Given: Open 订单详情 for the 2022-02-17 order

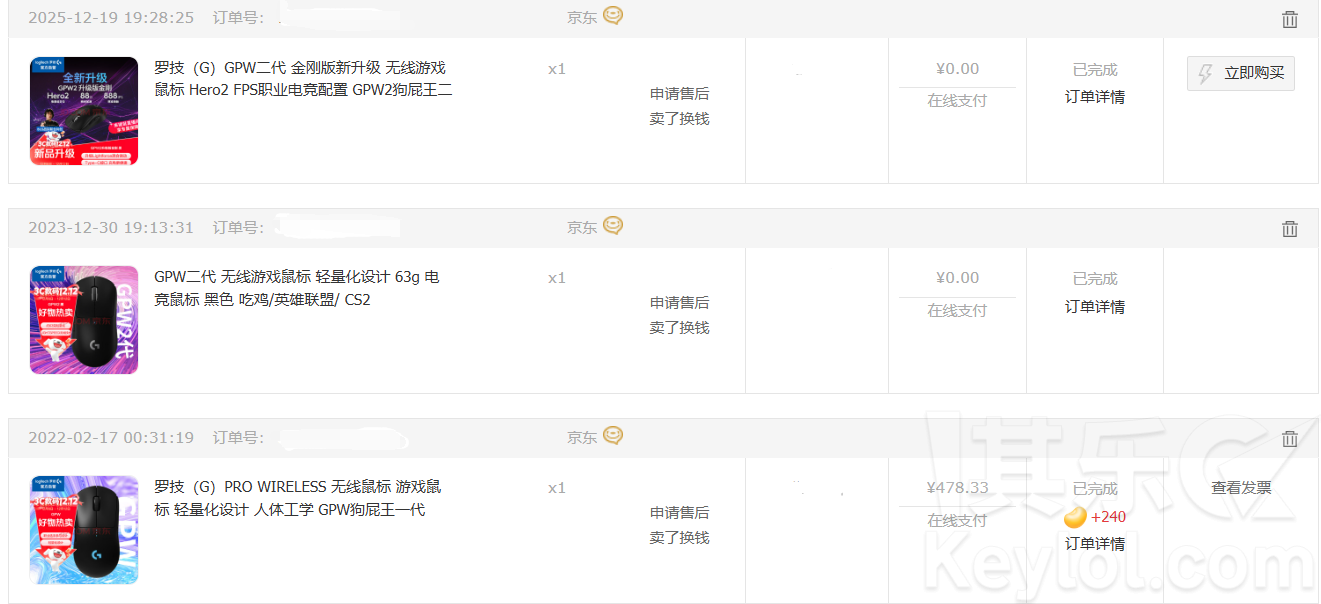Looking at the screenshot, I should tap(1095, 544).
